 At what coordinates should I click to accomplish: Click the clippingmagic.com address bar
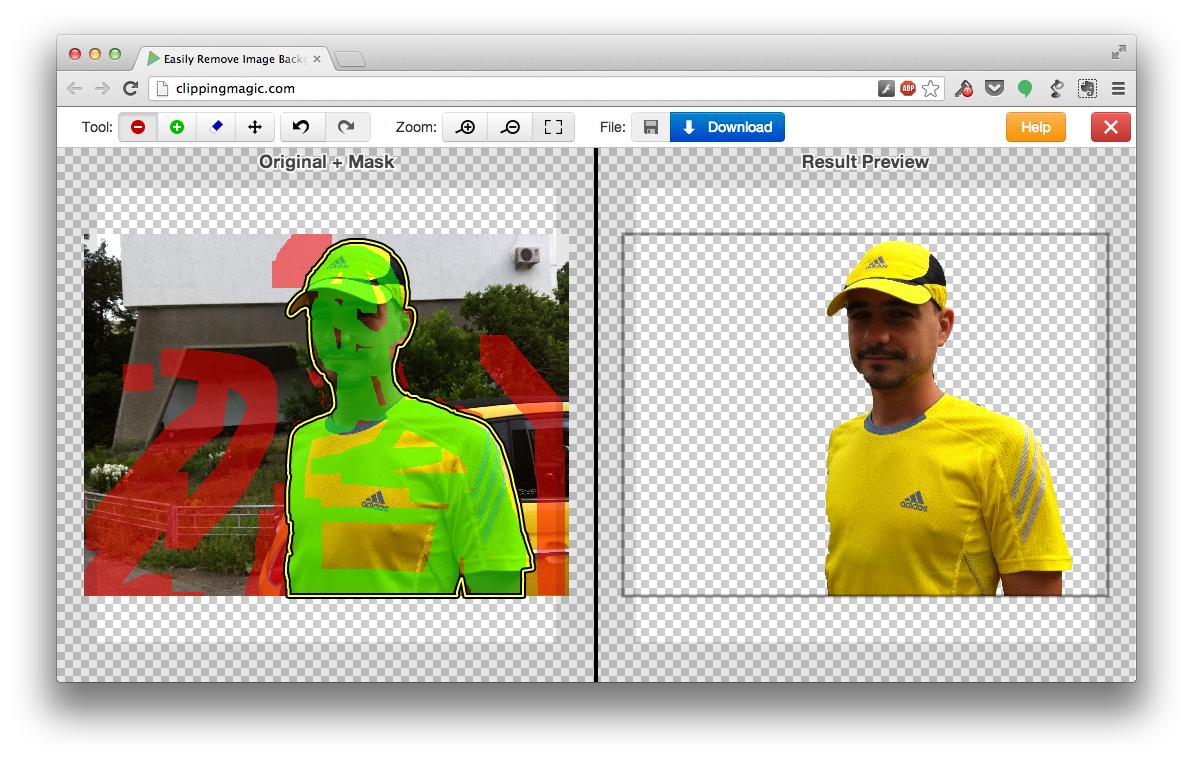coord(500,88)
